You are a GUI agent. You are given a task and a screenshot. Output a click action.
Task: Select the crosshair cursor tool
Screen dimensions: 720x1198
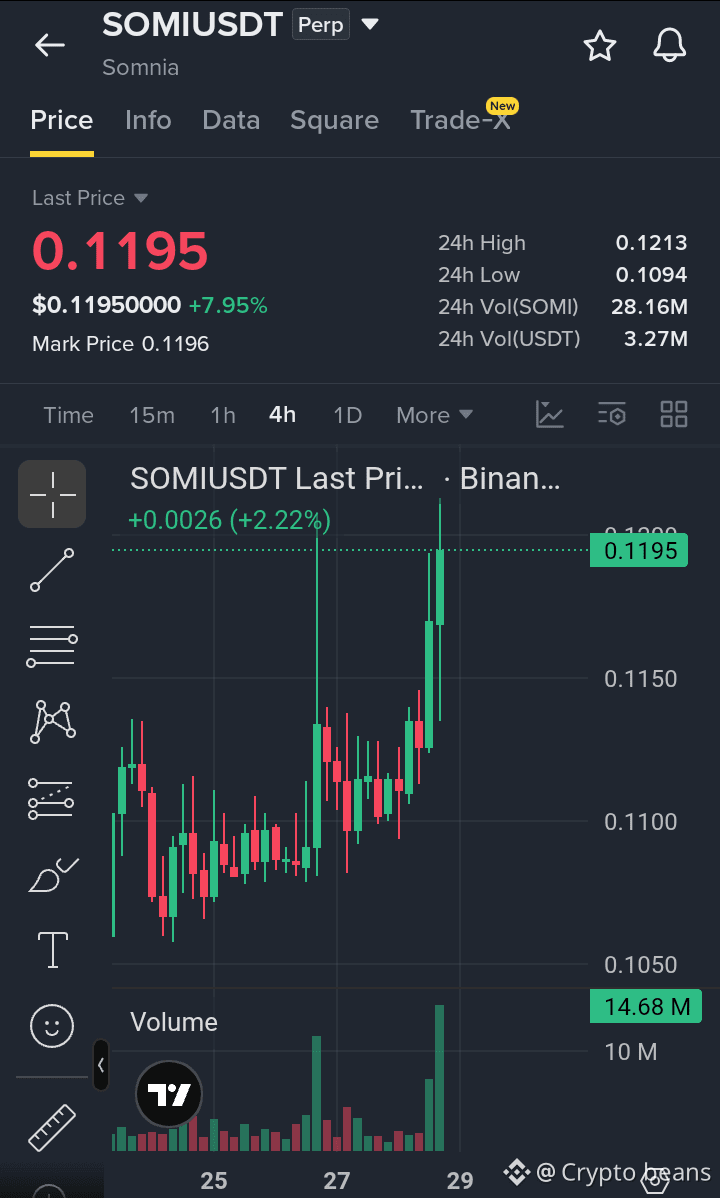[52, 494]
